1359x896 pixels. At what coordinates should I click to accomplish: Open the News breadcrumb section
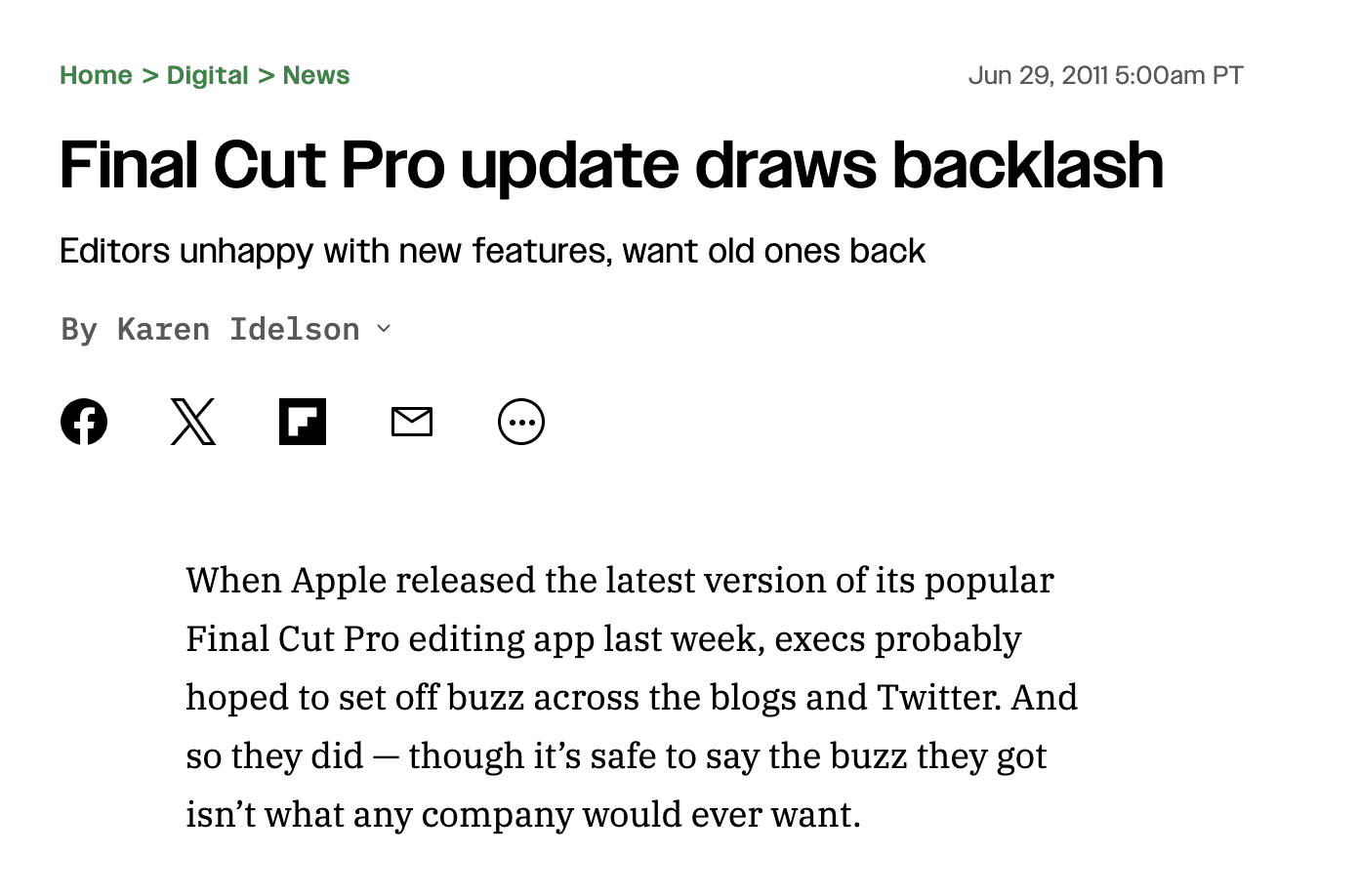pos(316,75)
